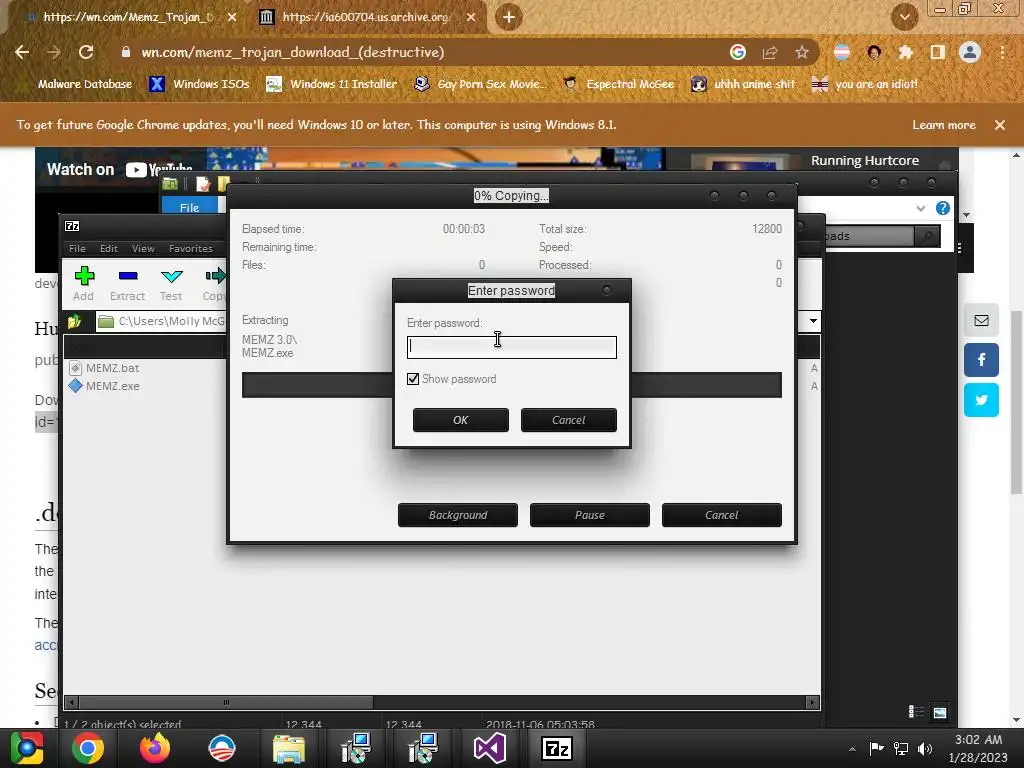Expand the 7-Zip address bar dropdown
This screenshot has height=768, width=1024.
point(813,321)
